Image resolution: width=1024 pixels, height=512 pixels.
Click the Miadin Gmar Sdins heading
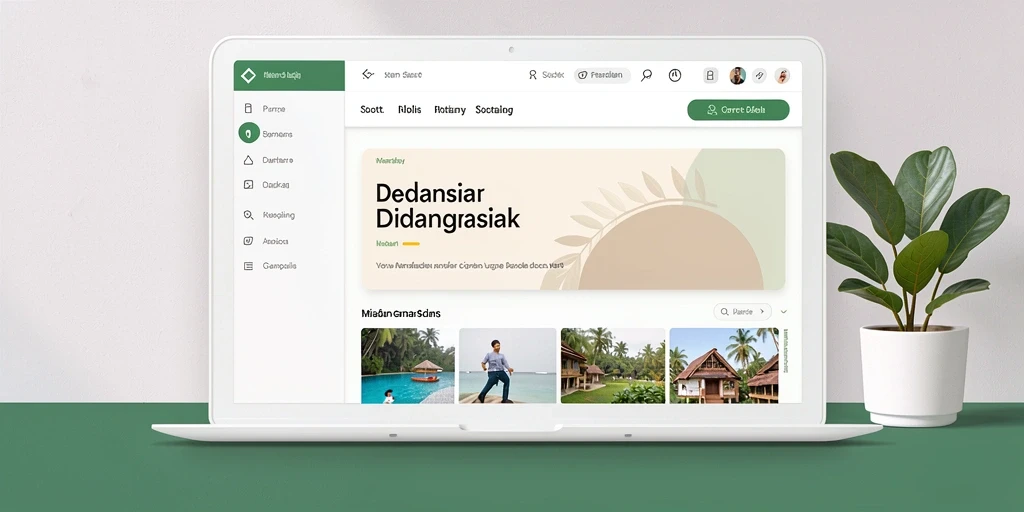401,313
